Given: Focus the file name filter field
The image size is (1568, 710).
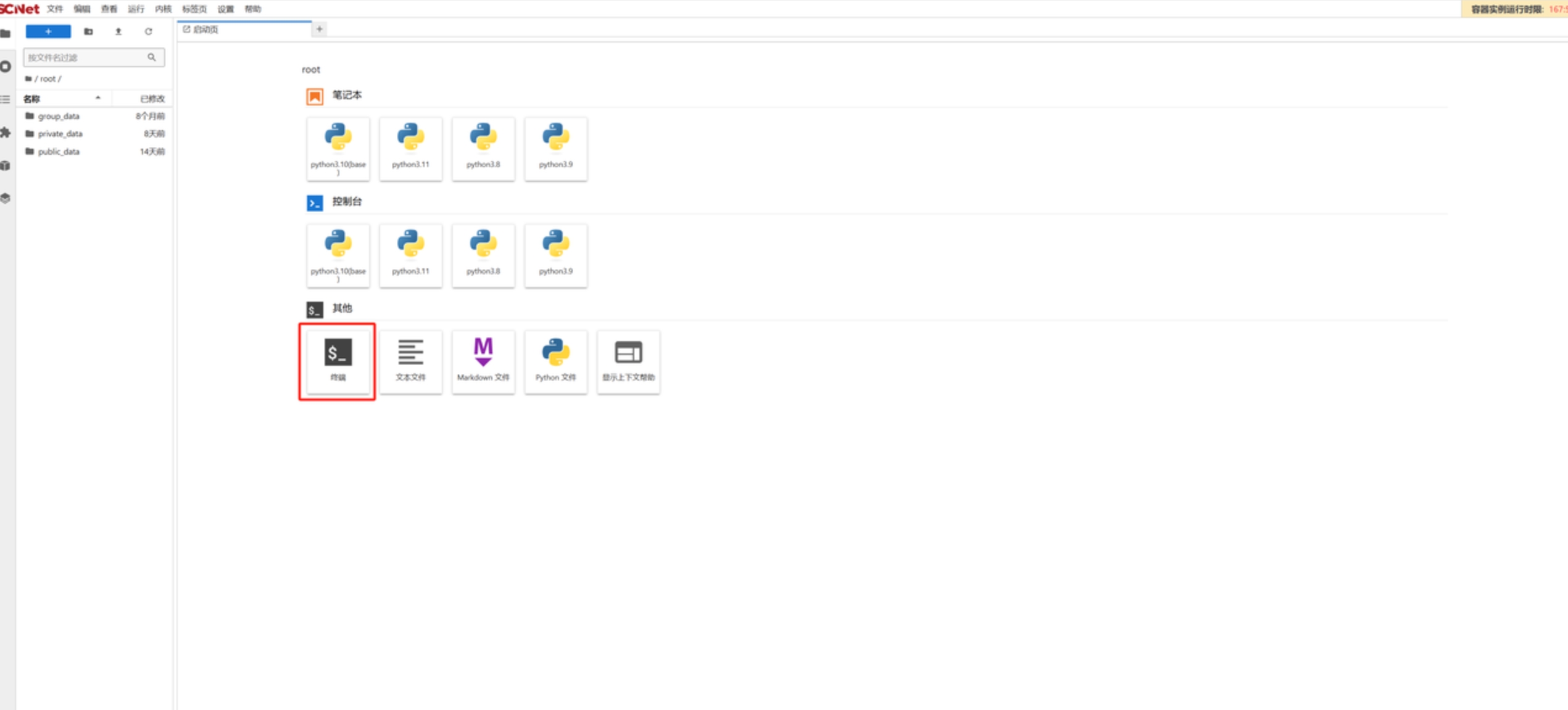Looking at the screenshot, I should pyautogui.click(x=85, y=57).
